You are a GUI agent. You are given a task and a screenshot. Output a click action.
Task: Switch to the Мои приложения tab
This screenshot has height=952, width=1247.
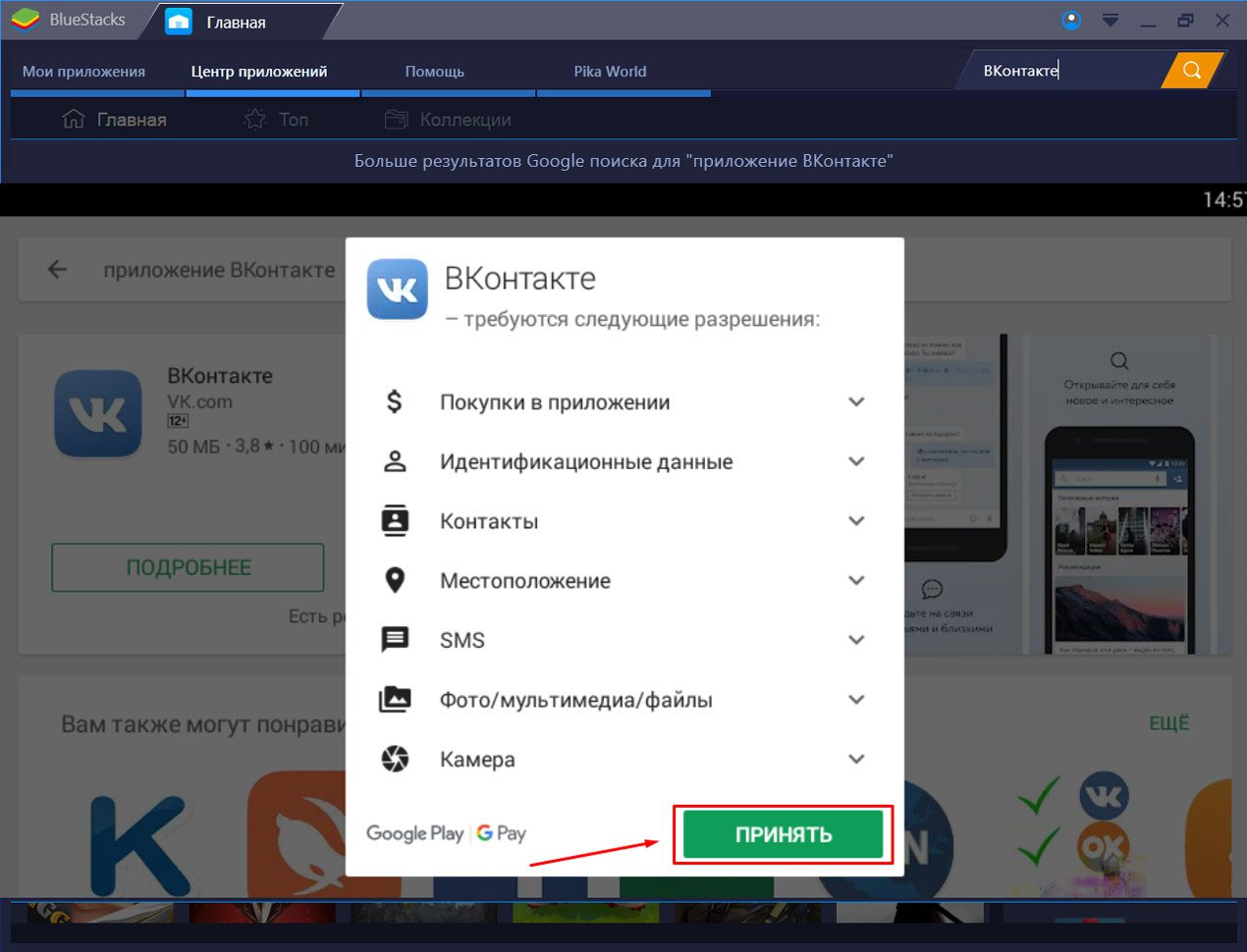(83, 72)
